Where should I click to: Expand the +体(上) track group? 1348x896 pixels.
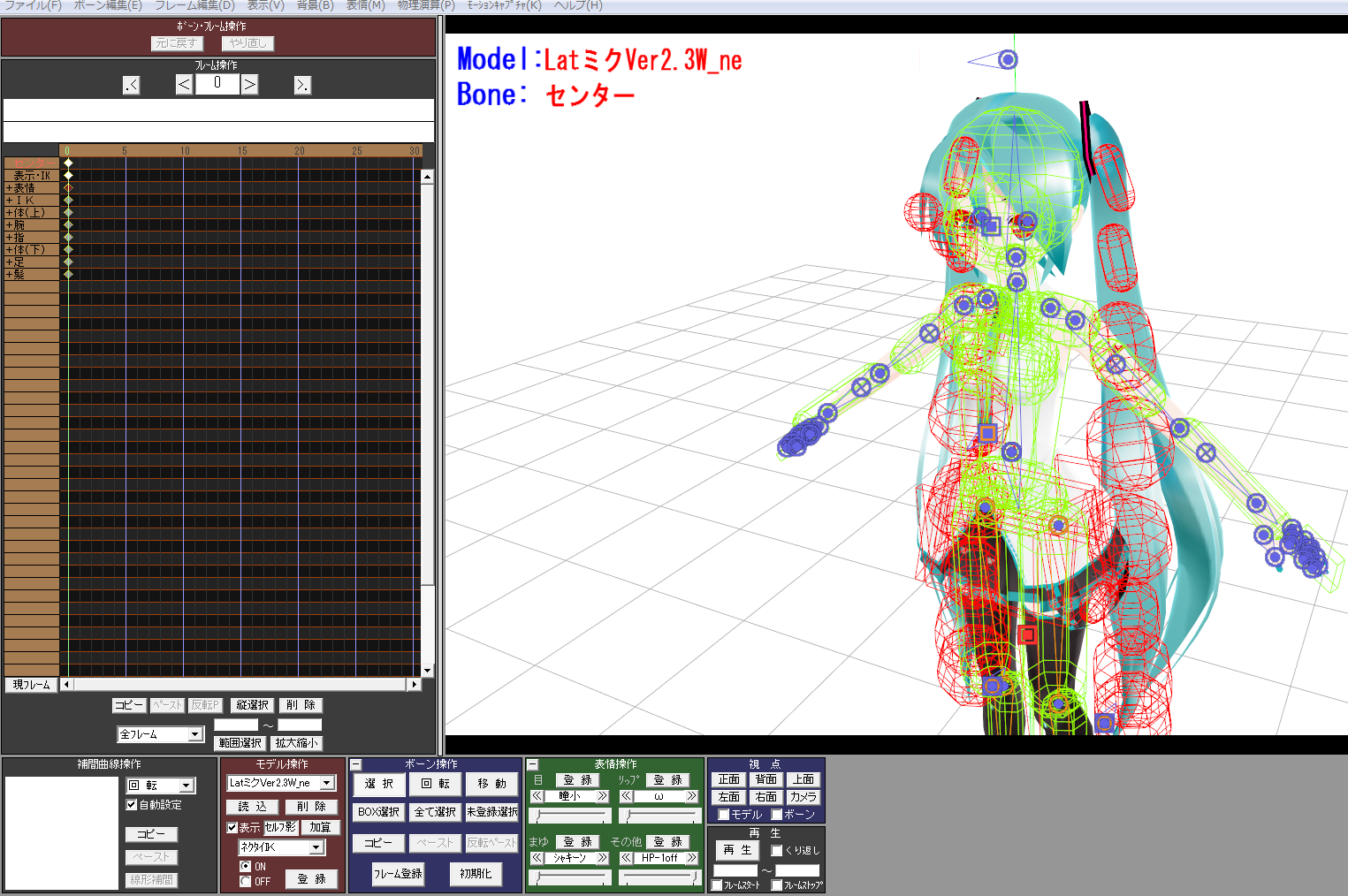(x=26, y=213)
